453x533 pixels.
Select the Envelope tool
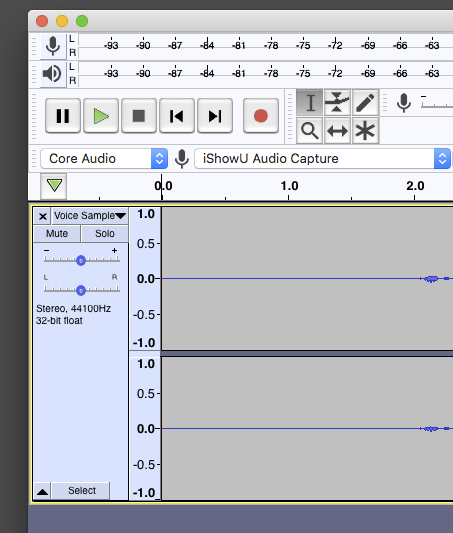pos(337,103)
